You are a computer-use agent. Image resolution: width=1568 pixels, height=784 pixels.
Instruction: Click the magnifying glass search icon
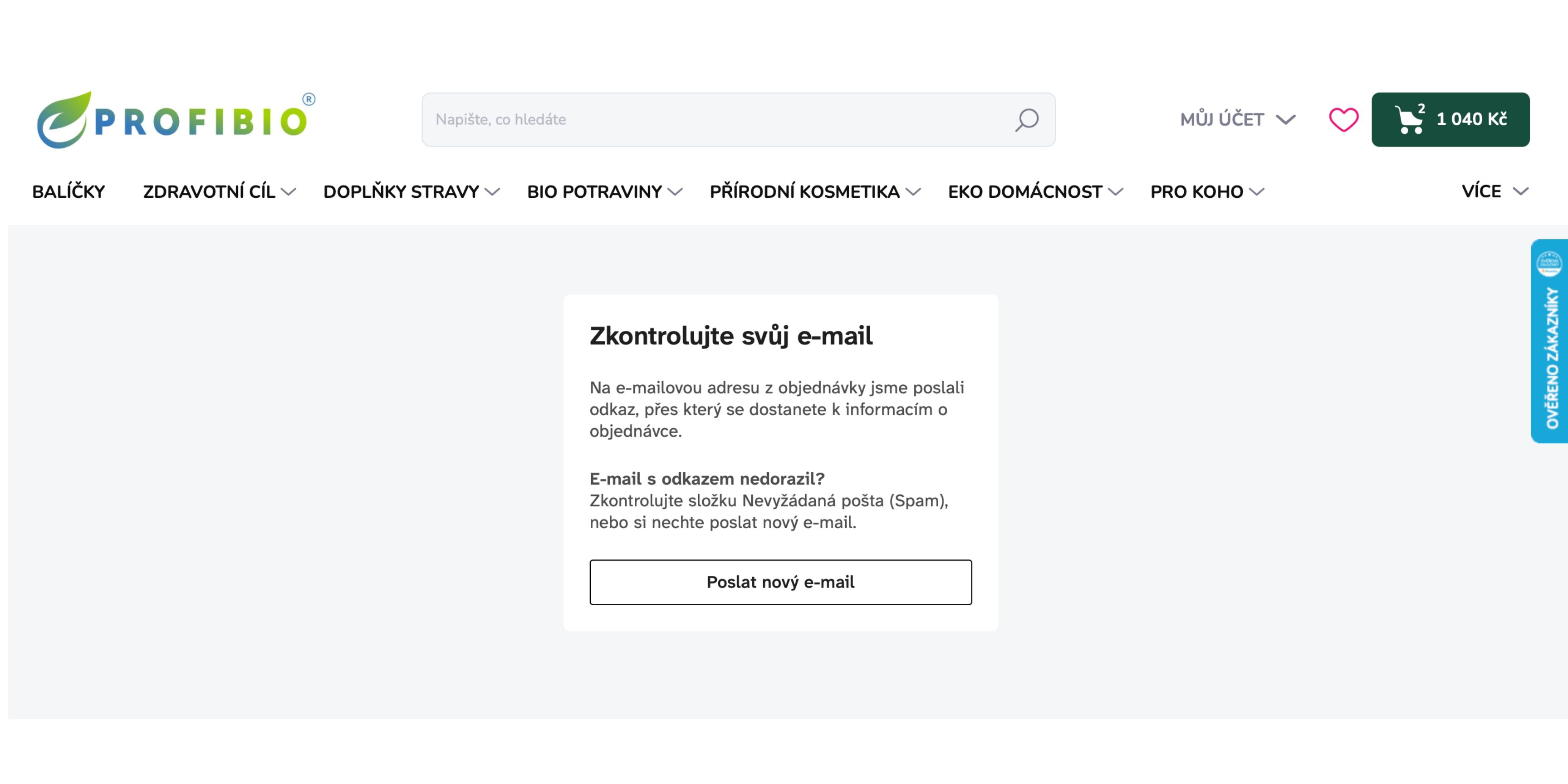[x=1026, y=119]
